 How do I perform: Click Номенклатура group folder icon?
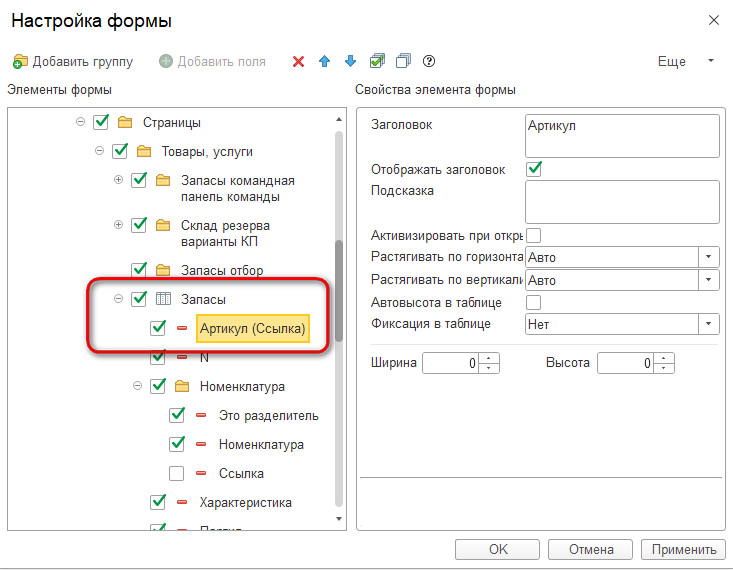click(x=182, y=386)
